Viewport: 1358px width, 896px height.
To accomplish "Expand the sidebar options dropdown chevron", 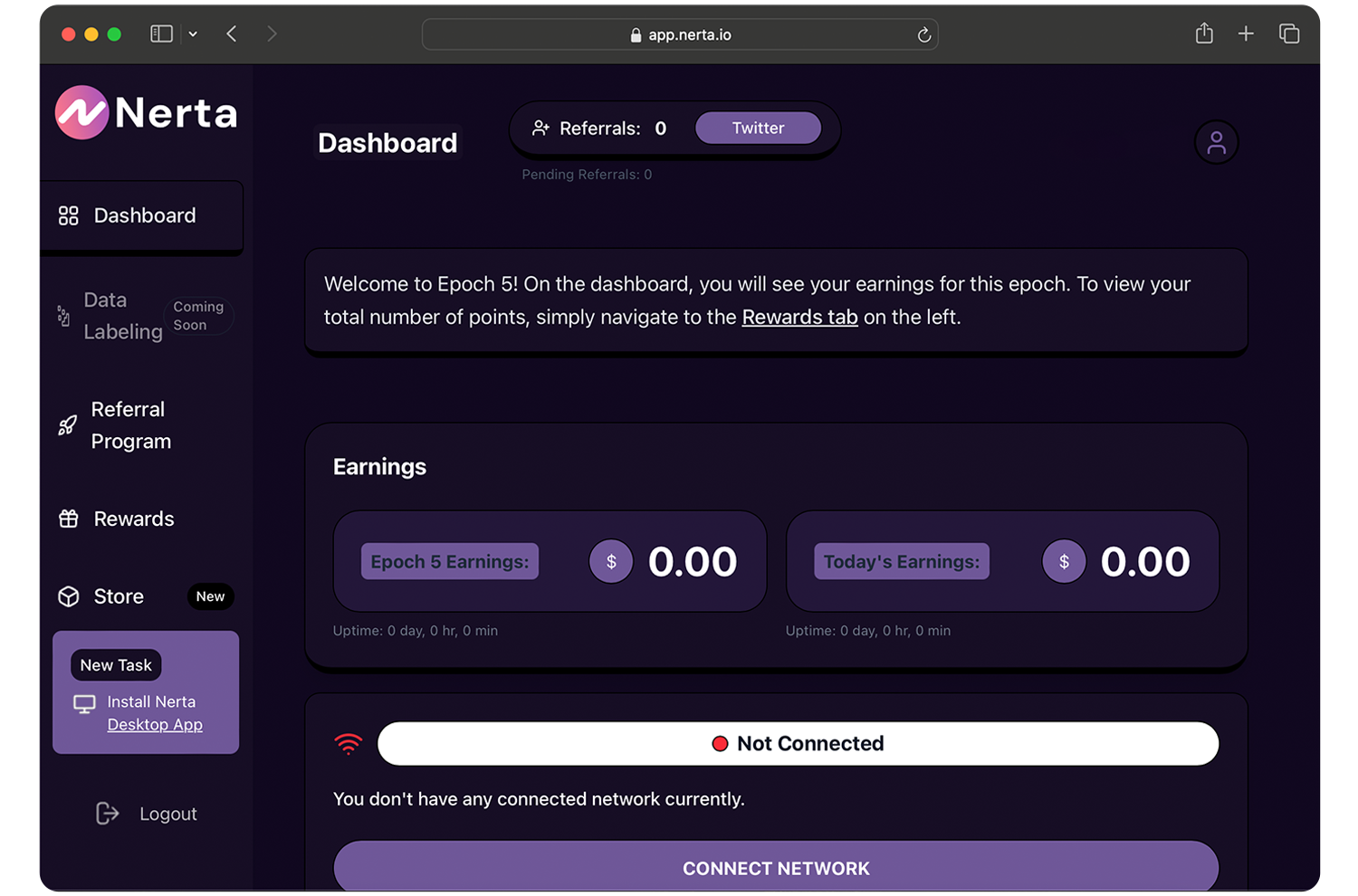I will (193, 34).
